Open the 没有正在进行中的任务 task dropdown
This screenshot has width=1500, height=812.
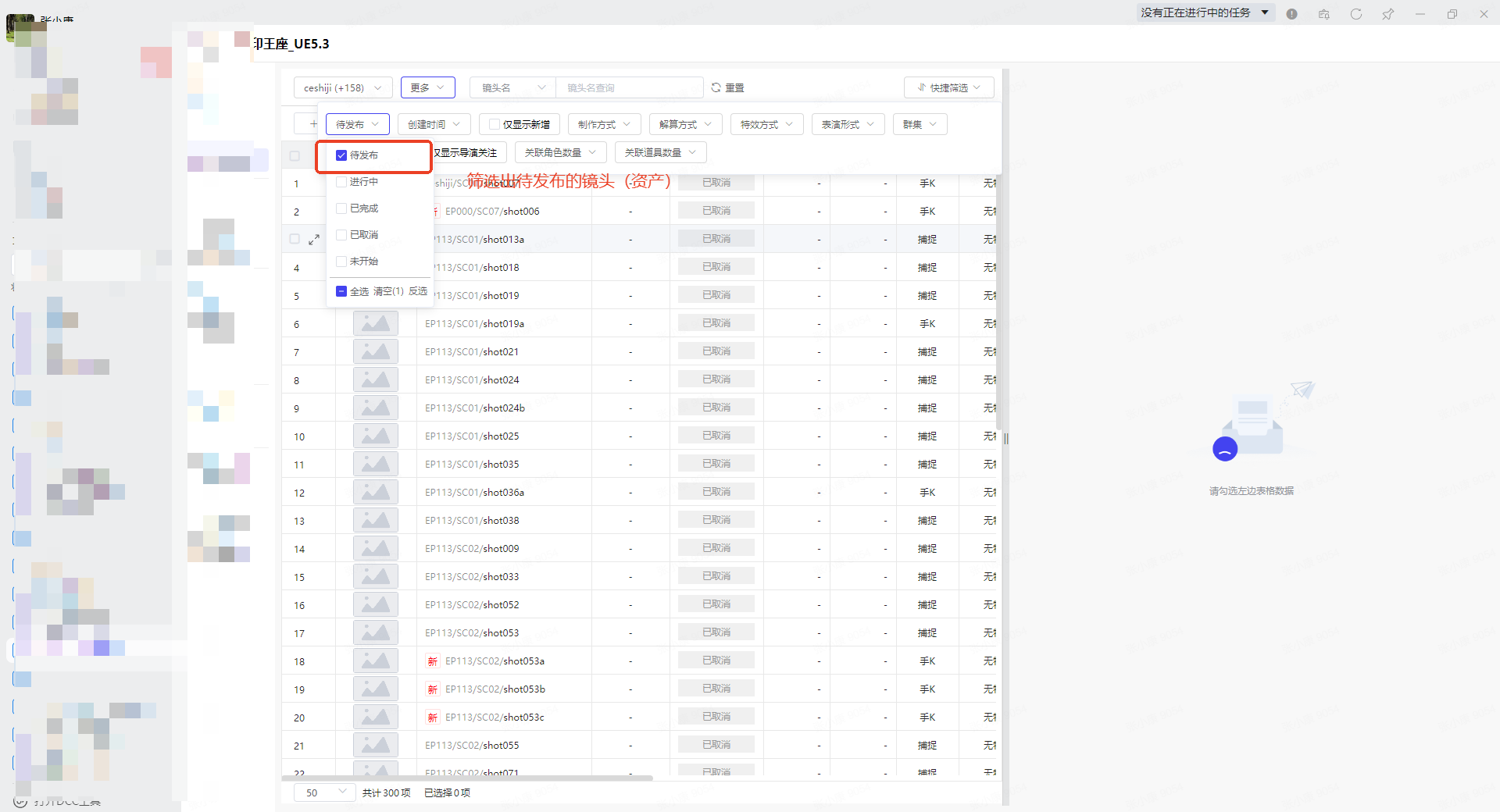(x=1205, y=12)
